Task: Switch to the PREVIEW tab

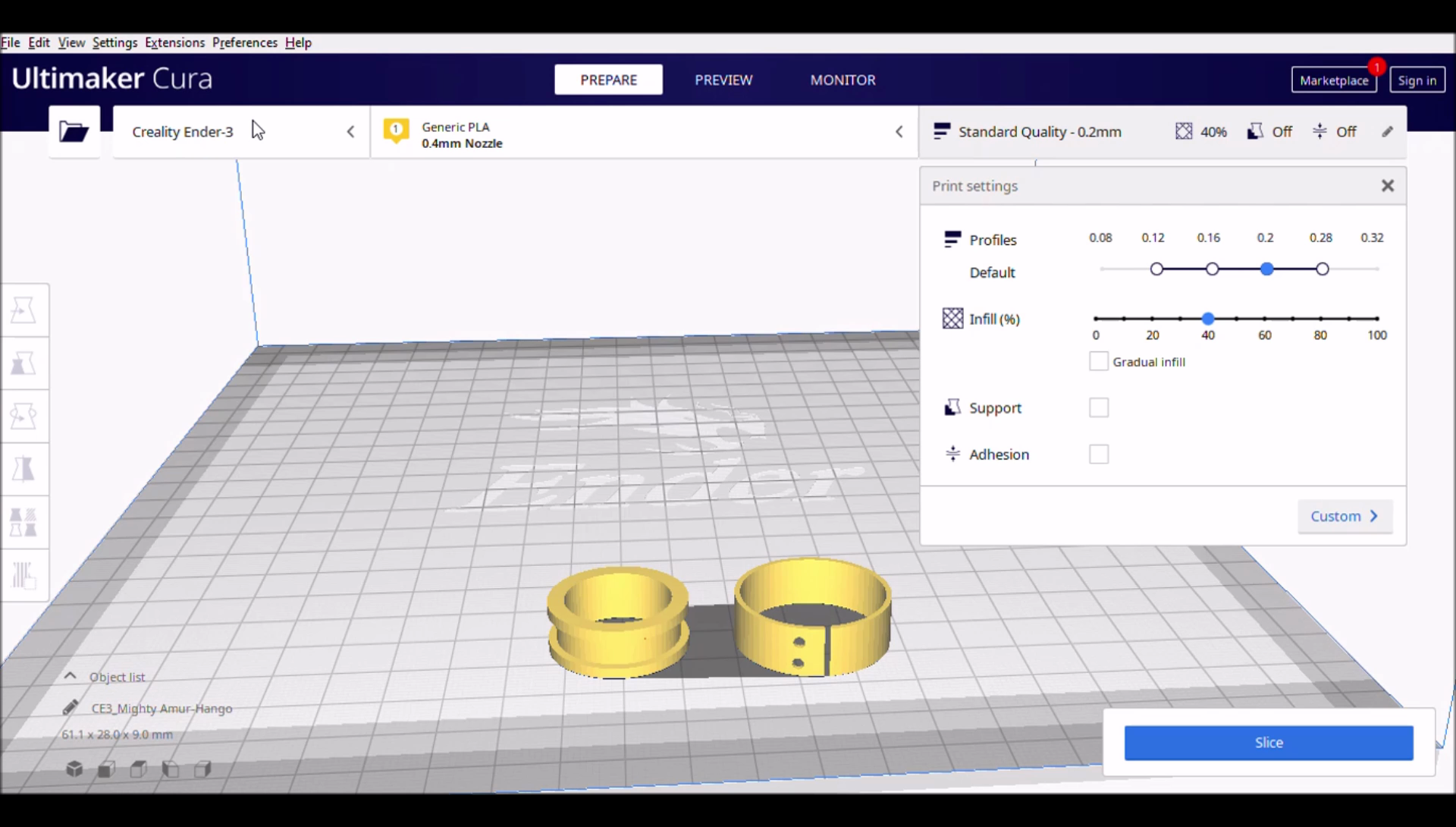Action: point(723,80)
